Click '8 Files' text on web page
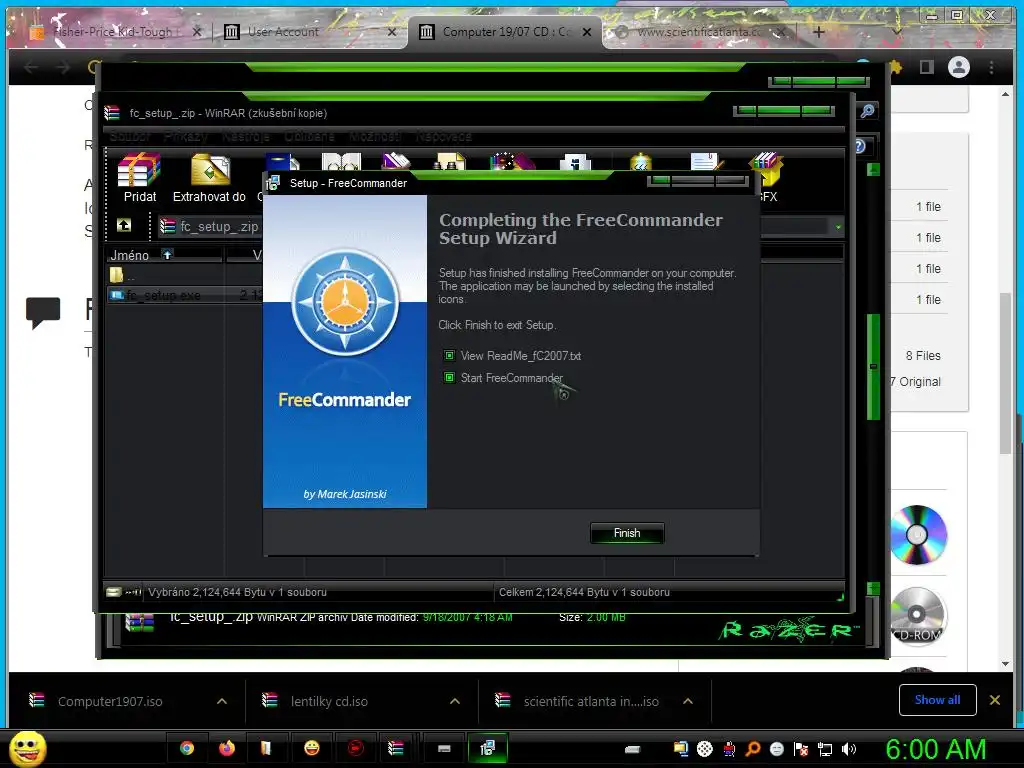1024x768 pixels. point(923,355)
